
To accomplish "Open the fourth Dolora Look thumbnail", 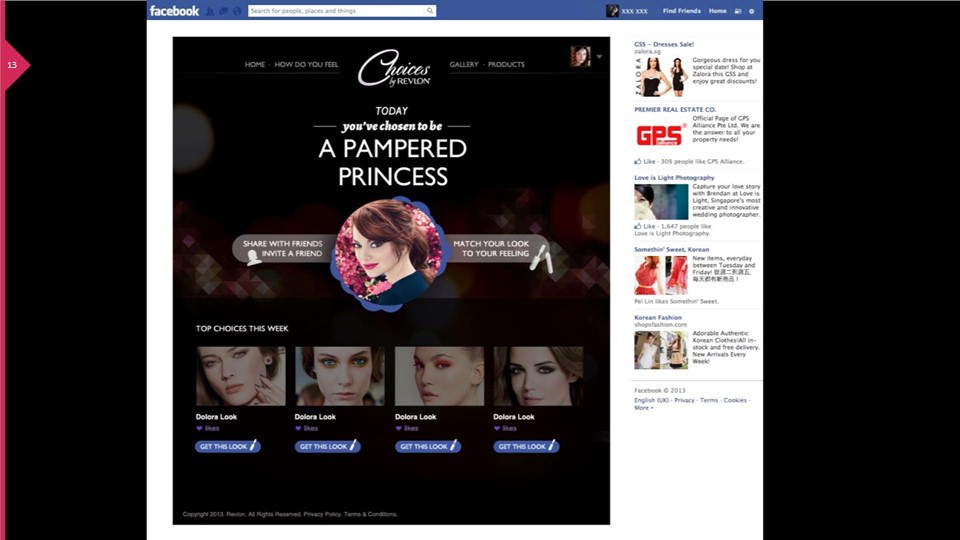I will (538, 376).
